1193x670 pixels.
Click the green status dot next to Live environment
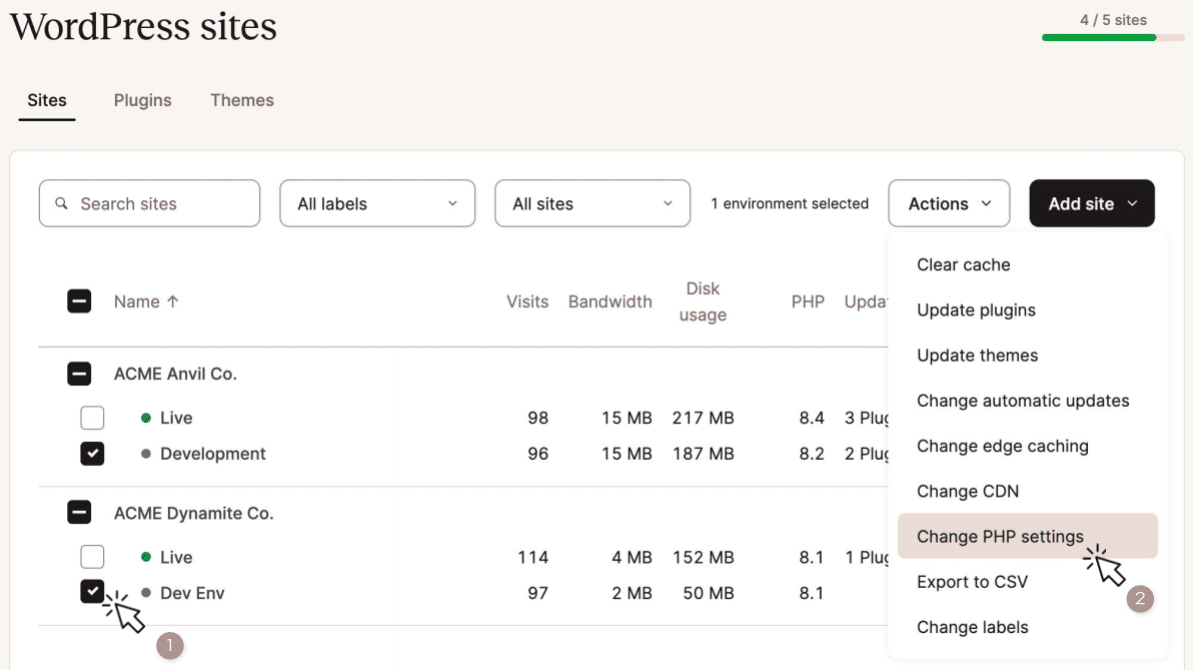146,418
